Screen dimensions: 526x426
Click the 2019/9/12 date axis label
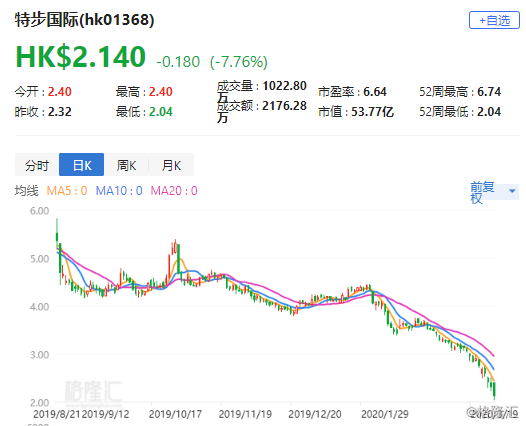pos(105,414)
